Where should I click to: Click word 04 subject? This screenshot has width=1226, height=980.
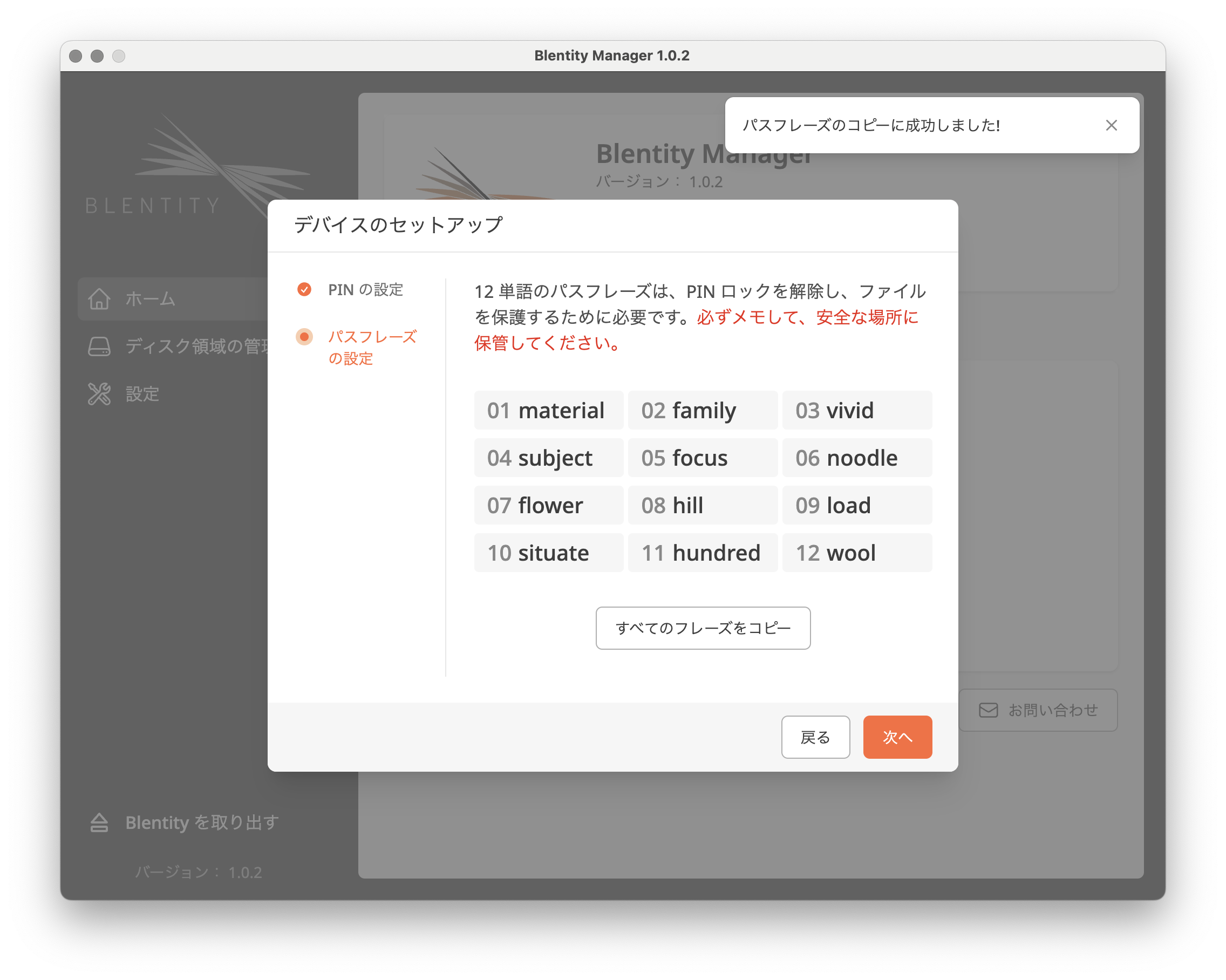tap(549, 458)
